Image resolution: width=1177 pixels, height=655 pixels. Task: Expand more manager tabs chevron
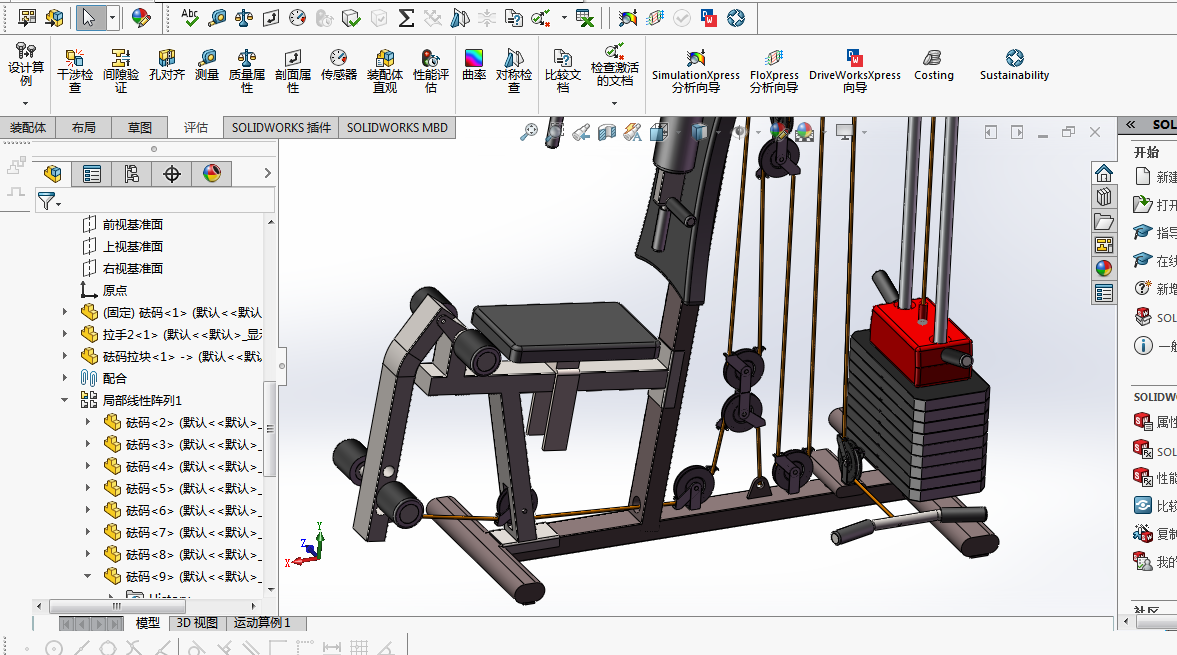[x=267, y=173]
